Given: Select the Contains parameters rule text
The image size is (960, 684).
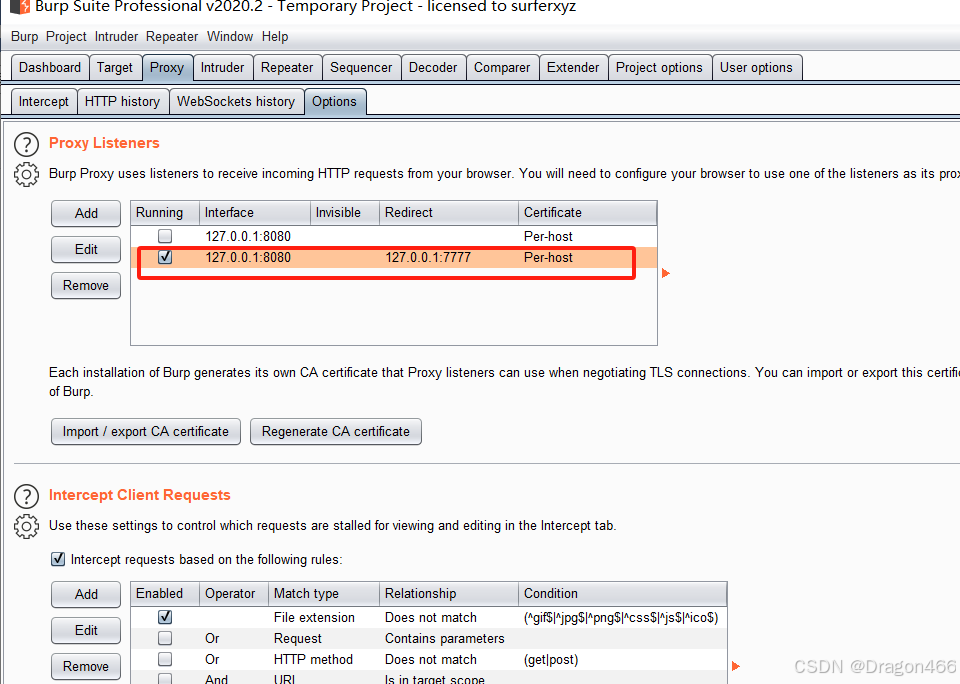Looking at the screenshot, I should pos(444,639).
